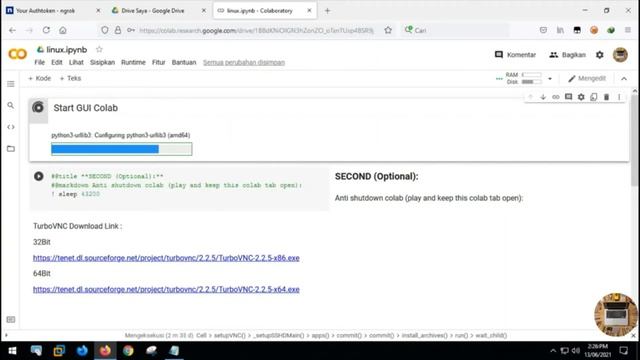Screen dimensions: 640x360
Task: Open the Firefox hamburger menu
Action: click(x=628, y=30)
